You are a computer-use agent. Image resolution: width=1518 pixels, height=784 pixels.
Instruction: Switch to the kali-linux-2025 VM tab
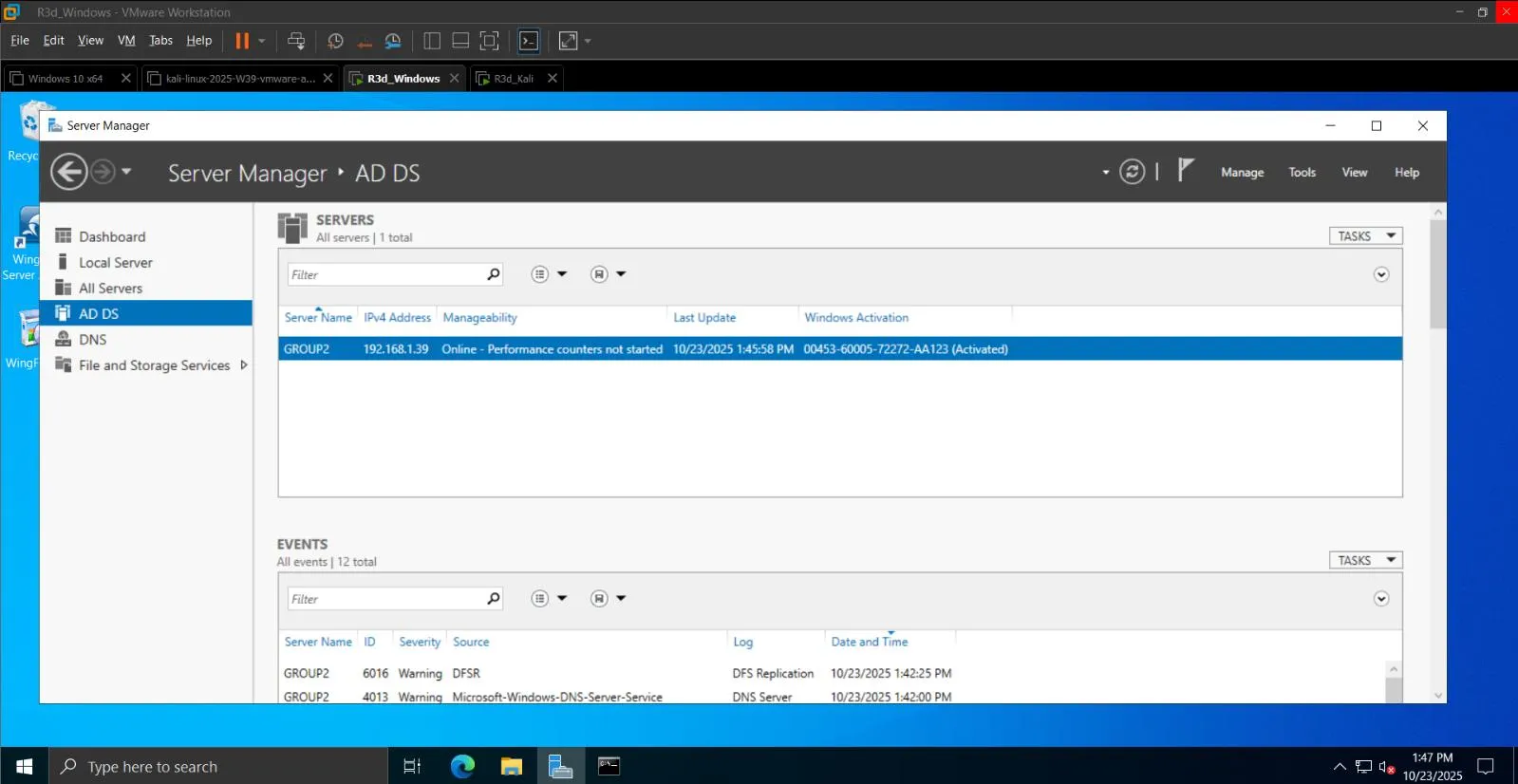pyautogui.click(x=239, y=79)
